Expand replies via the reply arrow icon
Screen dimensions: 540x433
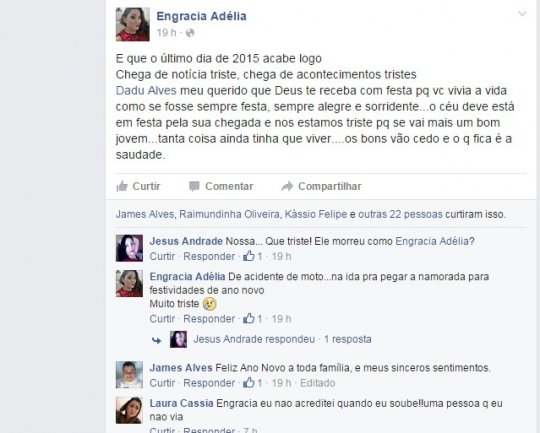click(x=157, y=340)
